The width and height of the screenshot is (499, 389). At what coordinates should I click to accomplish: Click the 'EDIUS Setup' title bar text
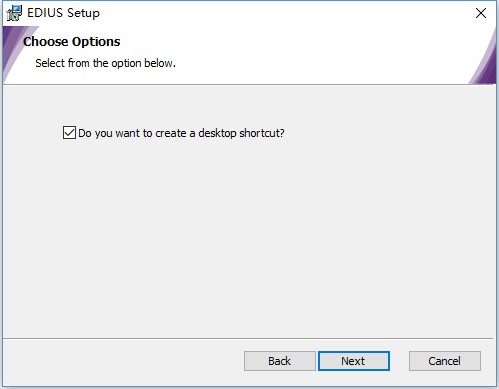63,13
